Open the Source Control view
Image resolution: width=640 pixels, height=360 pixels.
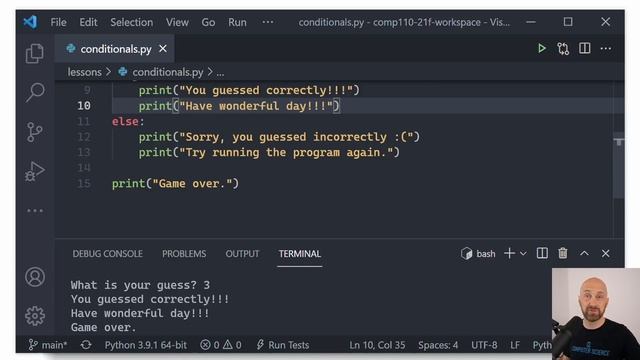click(35, 132)
